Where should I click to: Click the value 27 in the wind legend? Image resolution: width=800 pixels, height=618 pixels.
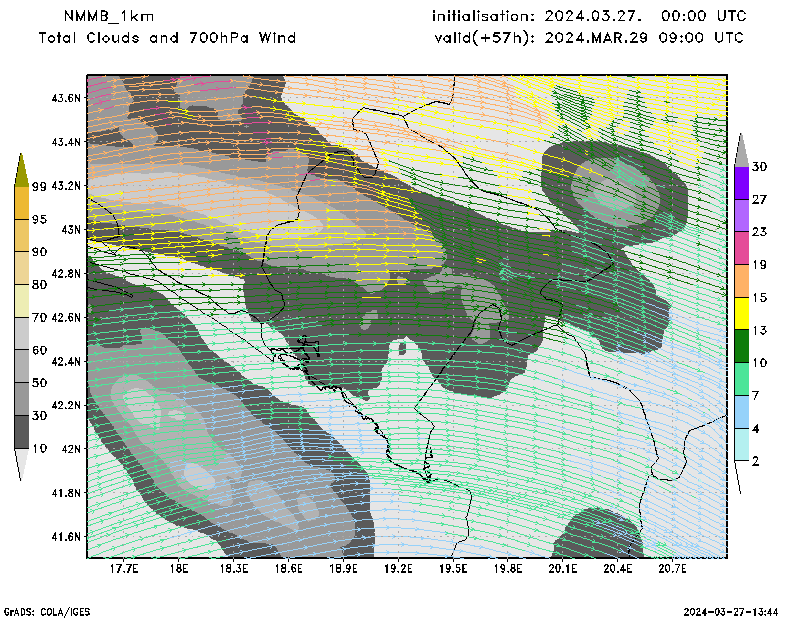[x=759, y=199]
